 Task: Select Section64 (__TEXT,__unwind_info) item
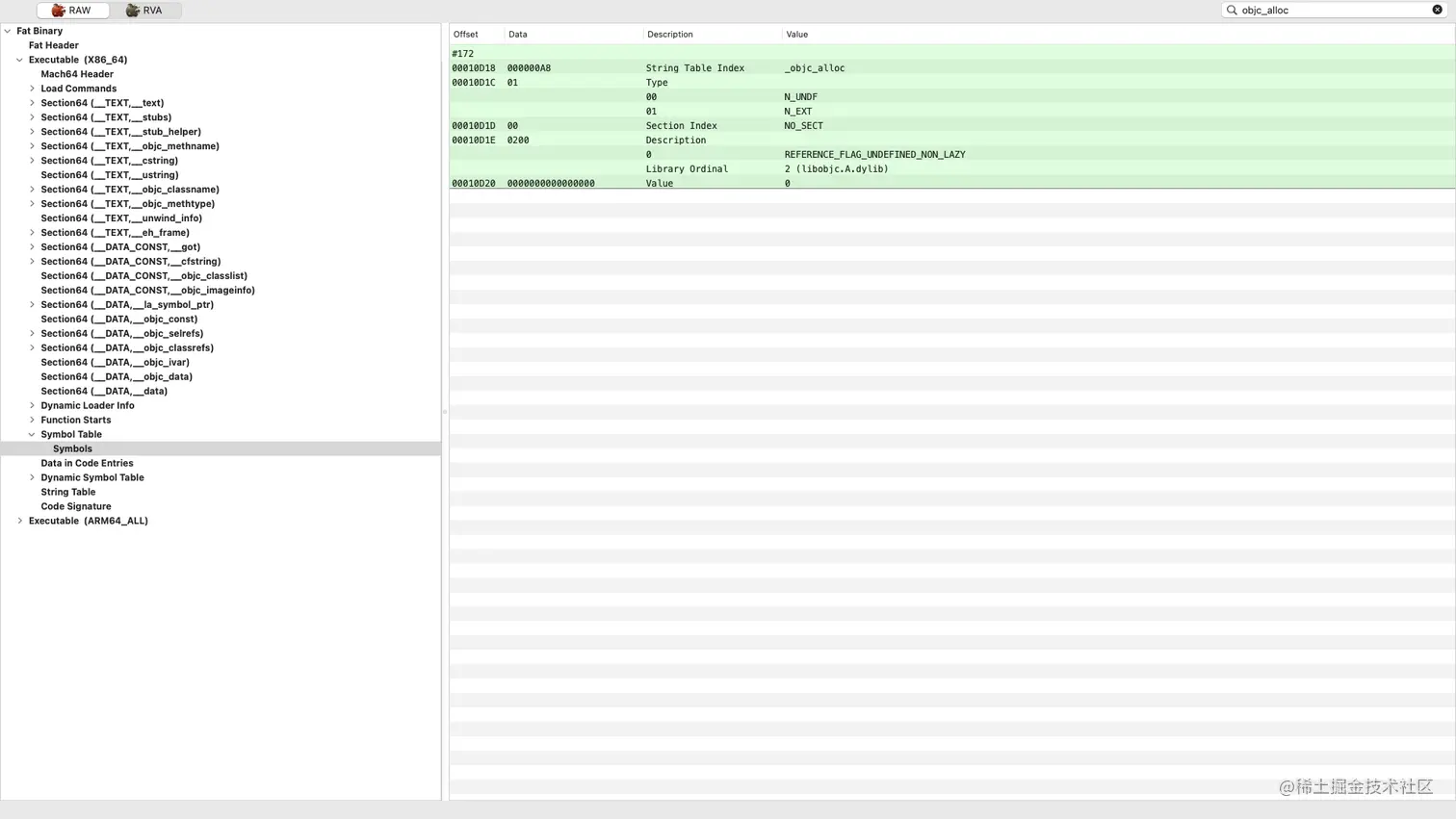click(121, 218)
